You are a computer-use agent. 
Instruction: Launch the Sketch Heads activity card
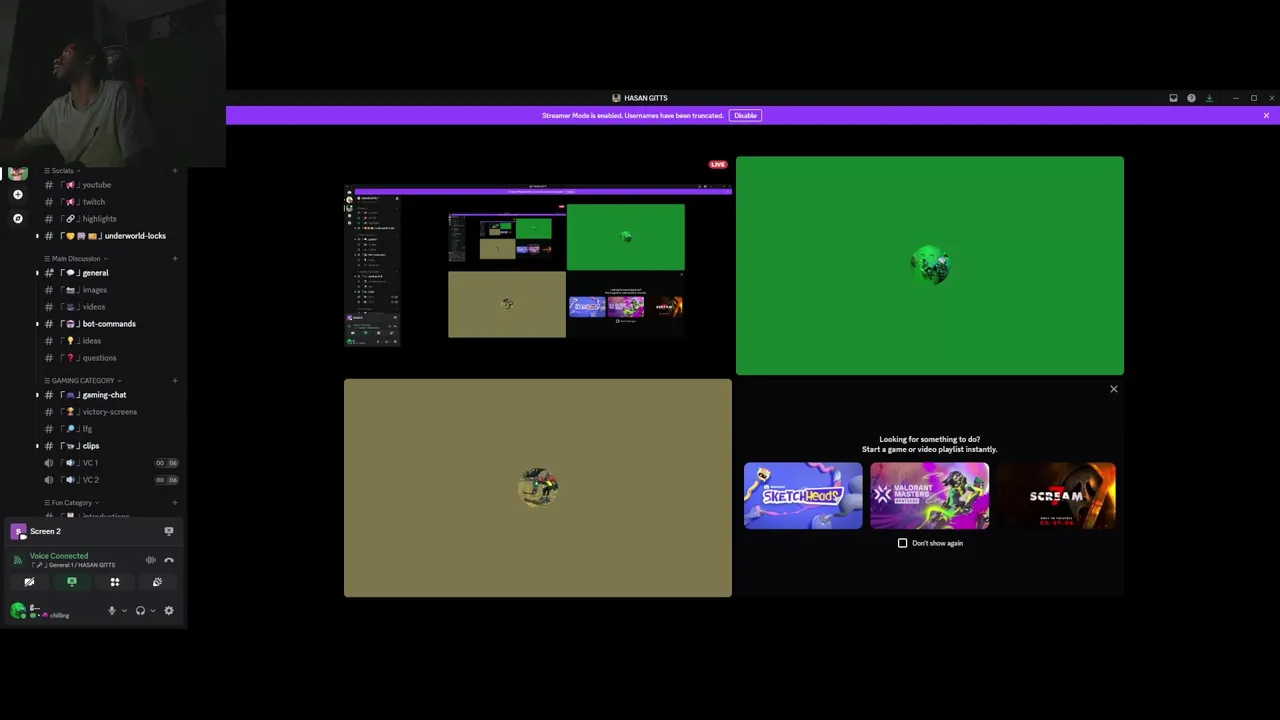pos(803,496)
